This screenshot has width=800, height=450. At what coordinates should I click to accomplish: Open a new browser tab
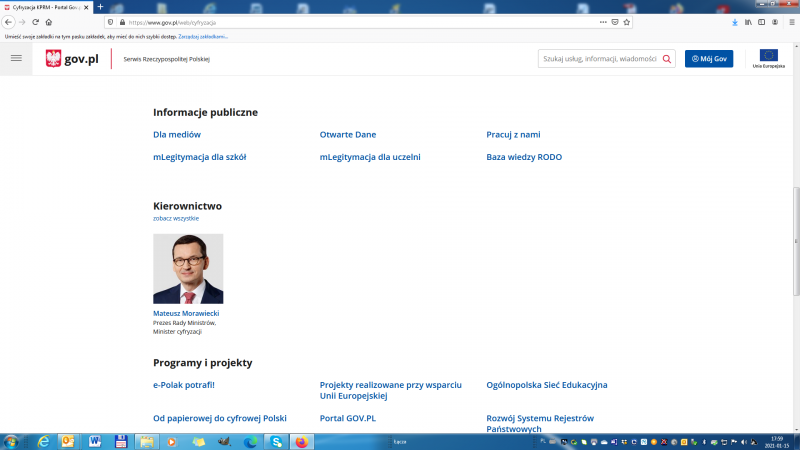[x=100, y=7]
